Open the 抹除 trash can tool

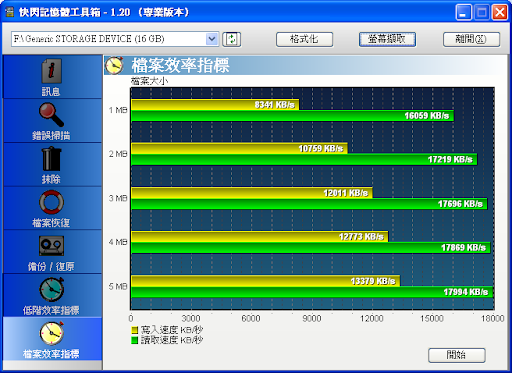click(51, 159)
